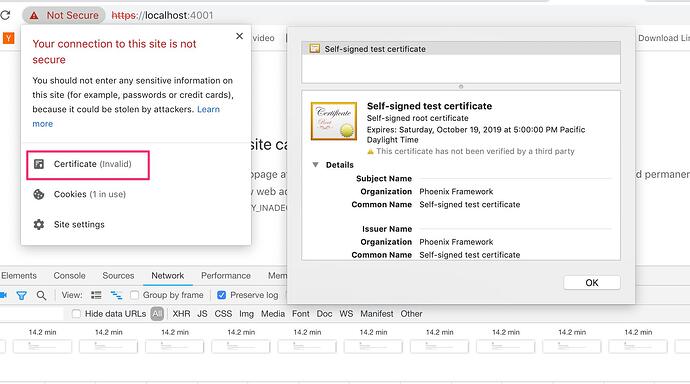Filter requests by Other
Screen dimensions: 690x384
pyautogui.click(x=411, y=314)
